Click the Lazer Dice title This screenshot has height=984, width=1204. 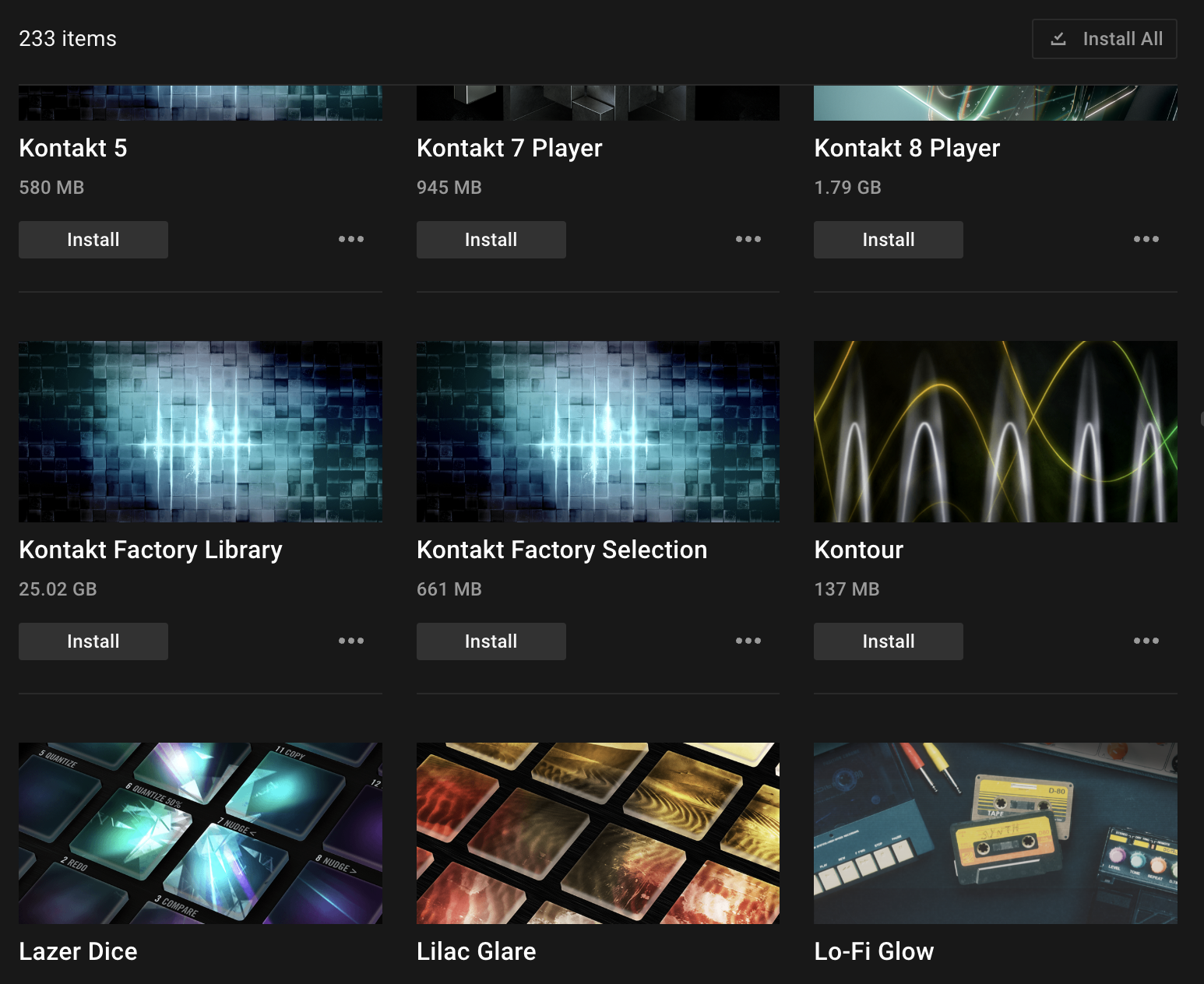[78, 951]
